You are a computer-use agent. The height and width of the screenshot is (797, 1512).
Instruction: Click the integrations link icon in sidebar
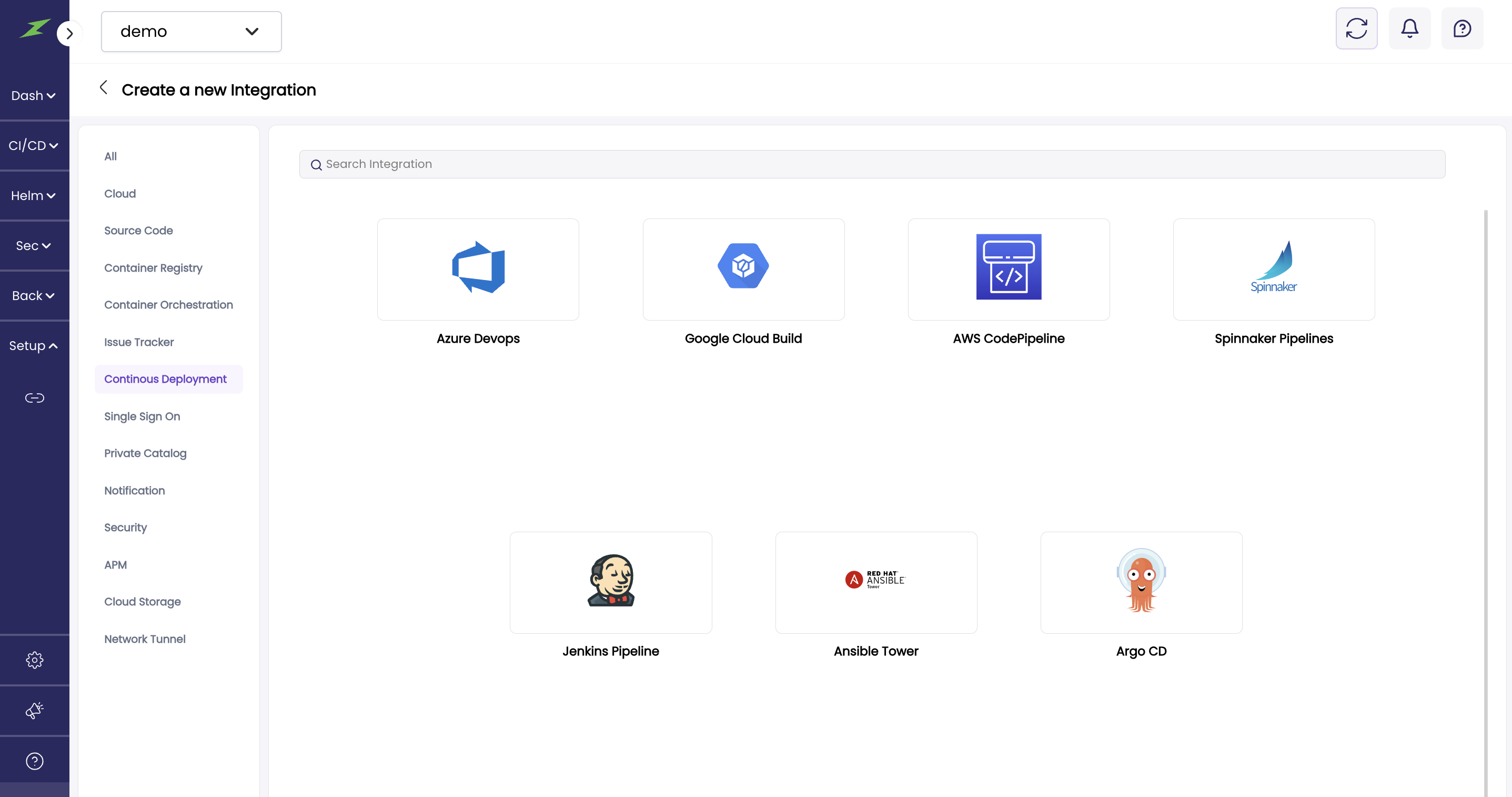click(x=35, y=398)
